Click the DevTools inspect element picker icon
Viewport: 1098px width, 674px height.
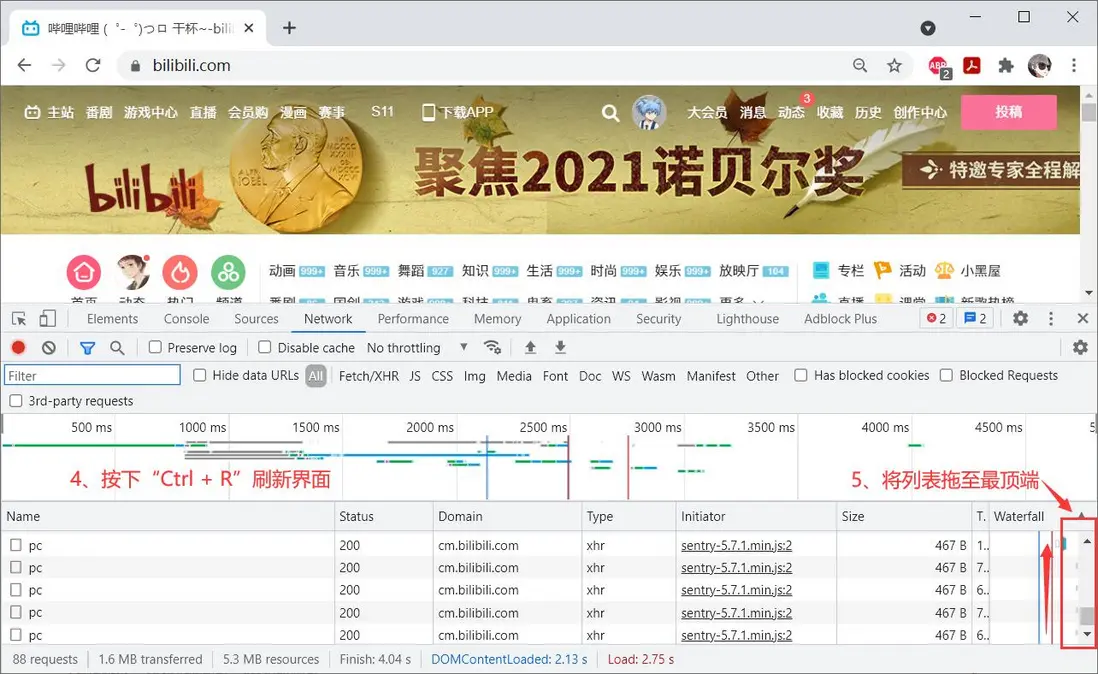[x=19, y=318]
